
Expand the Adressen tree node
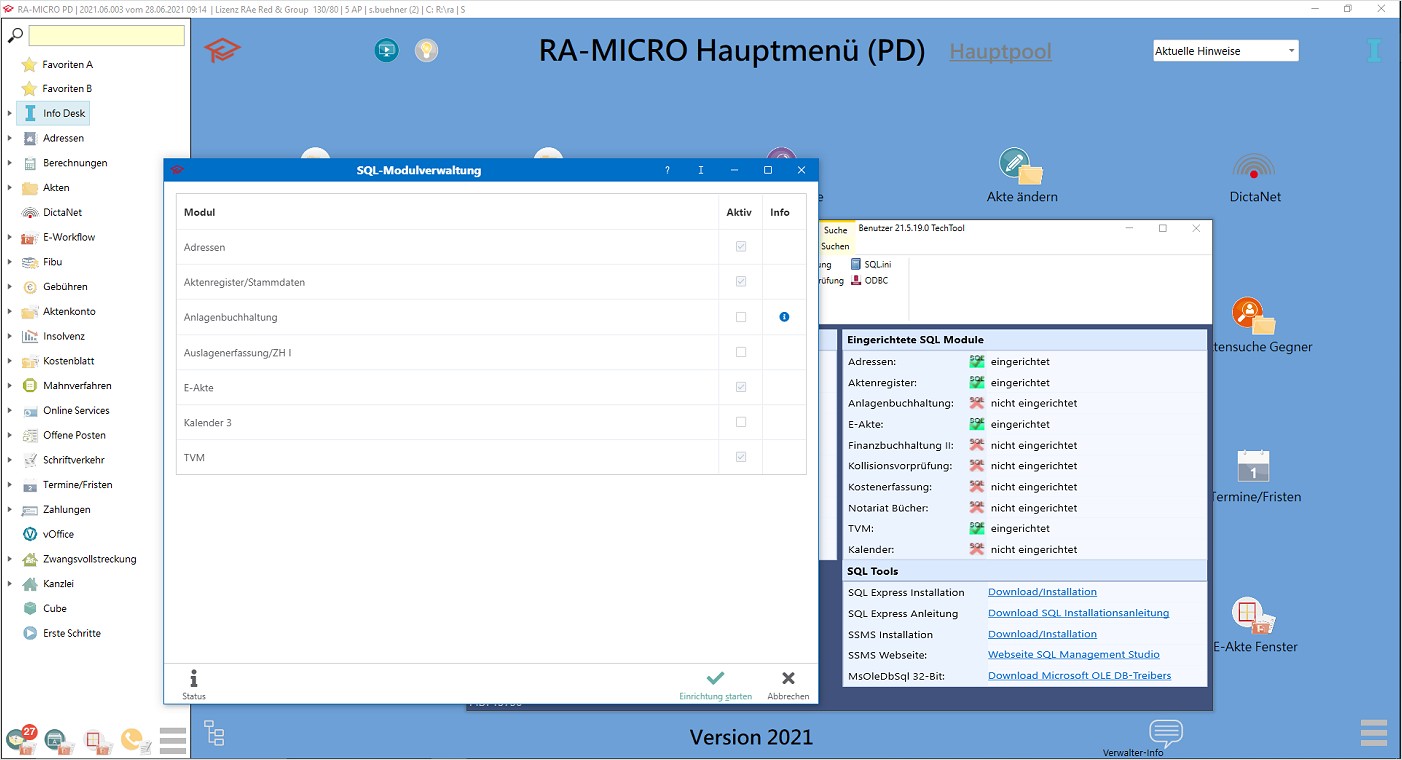point(10,138)
